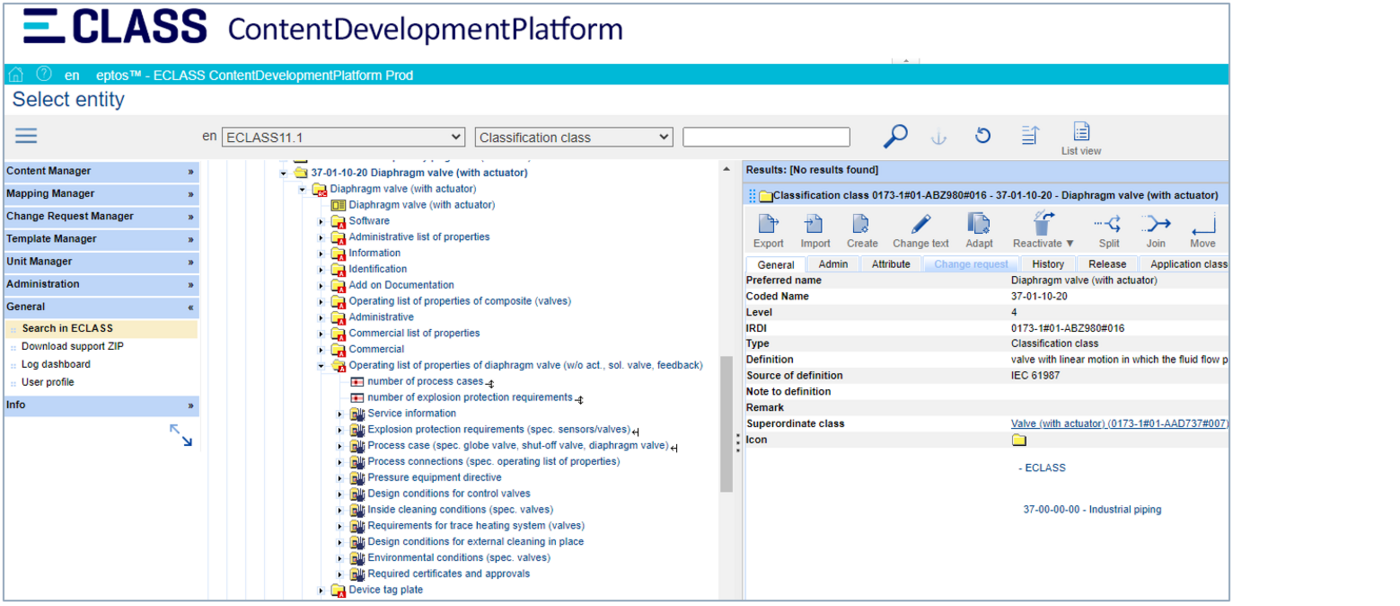
Task: Open the hamburger menu icon
Action: pyautogui.click(x=26, y=136)
